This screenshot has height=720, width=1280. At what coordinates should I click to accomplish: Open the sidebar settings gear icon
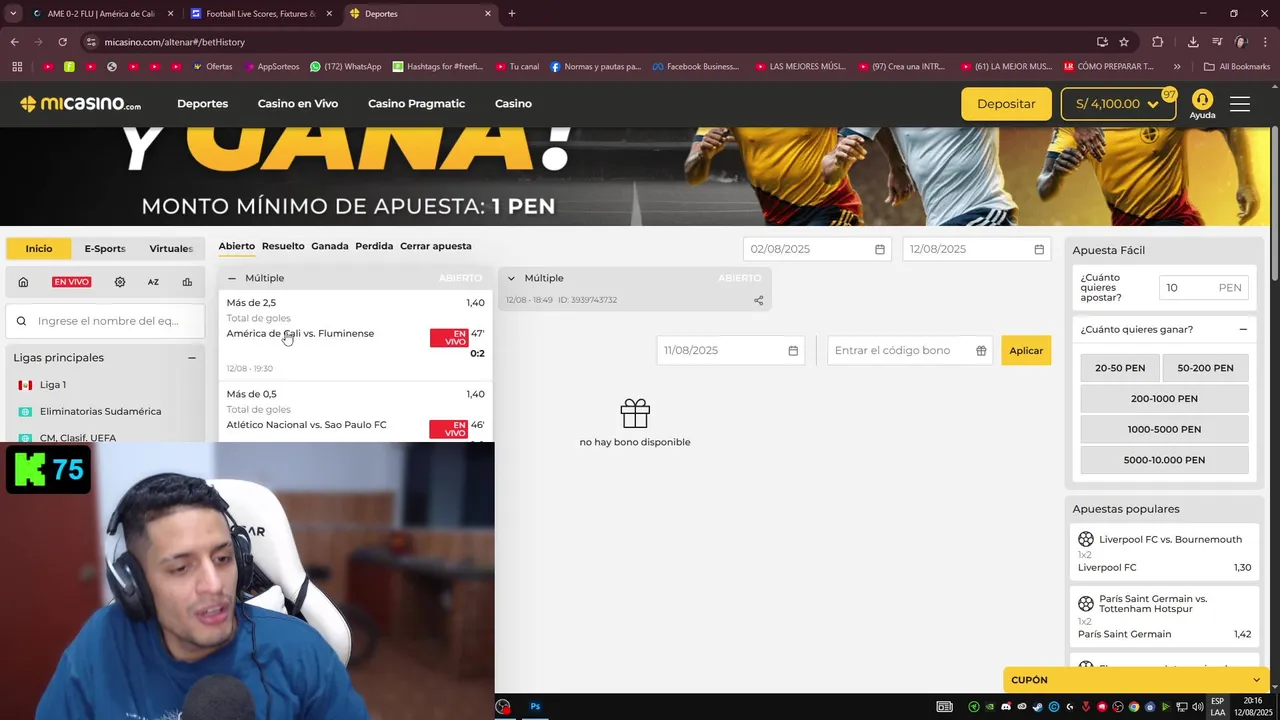(x=120, y=282)
